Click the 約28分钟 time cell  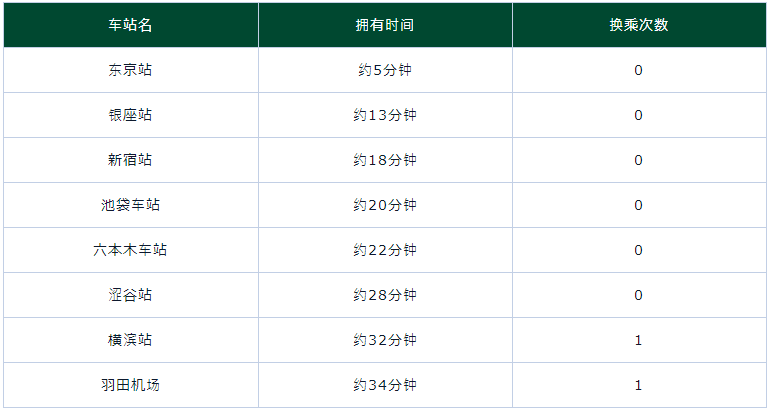(385, 295)
